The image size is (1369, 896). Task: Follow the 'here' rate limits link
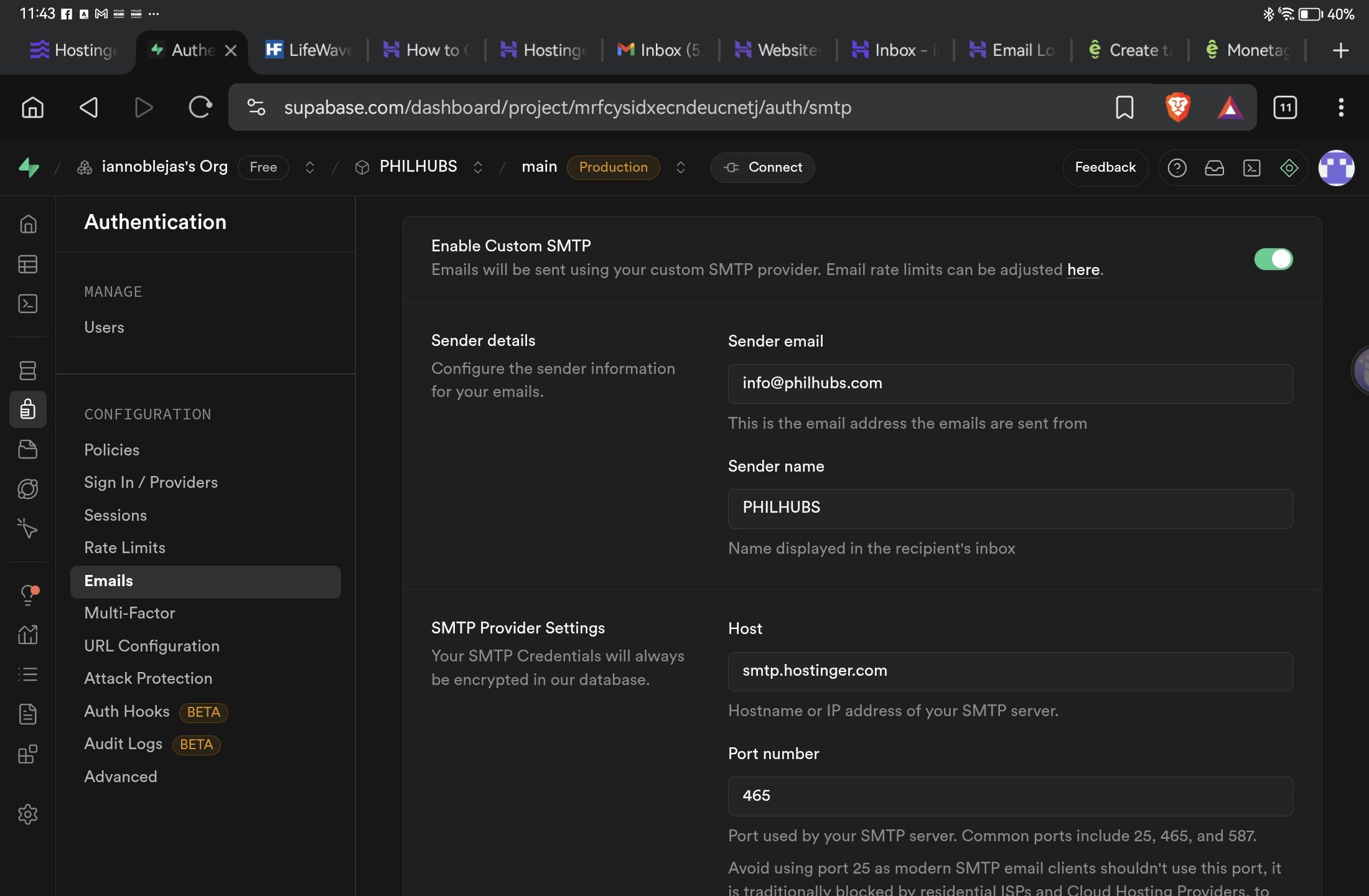coord(1083,270)
